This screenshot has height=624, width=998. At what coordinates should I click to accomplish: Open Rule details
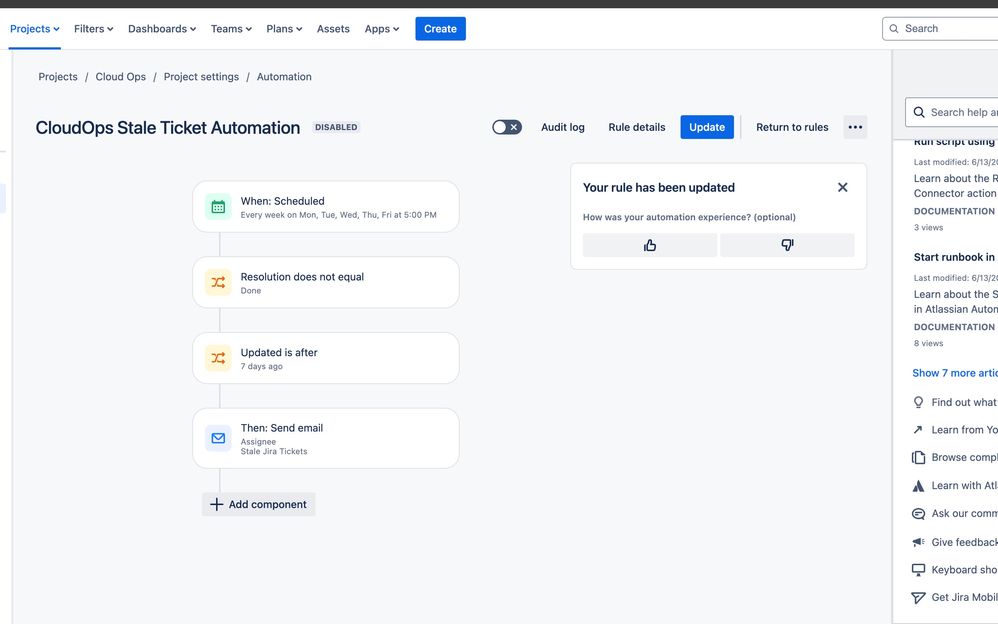pyautogui.click(x=636, y=127)
